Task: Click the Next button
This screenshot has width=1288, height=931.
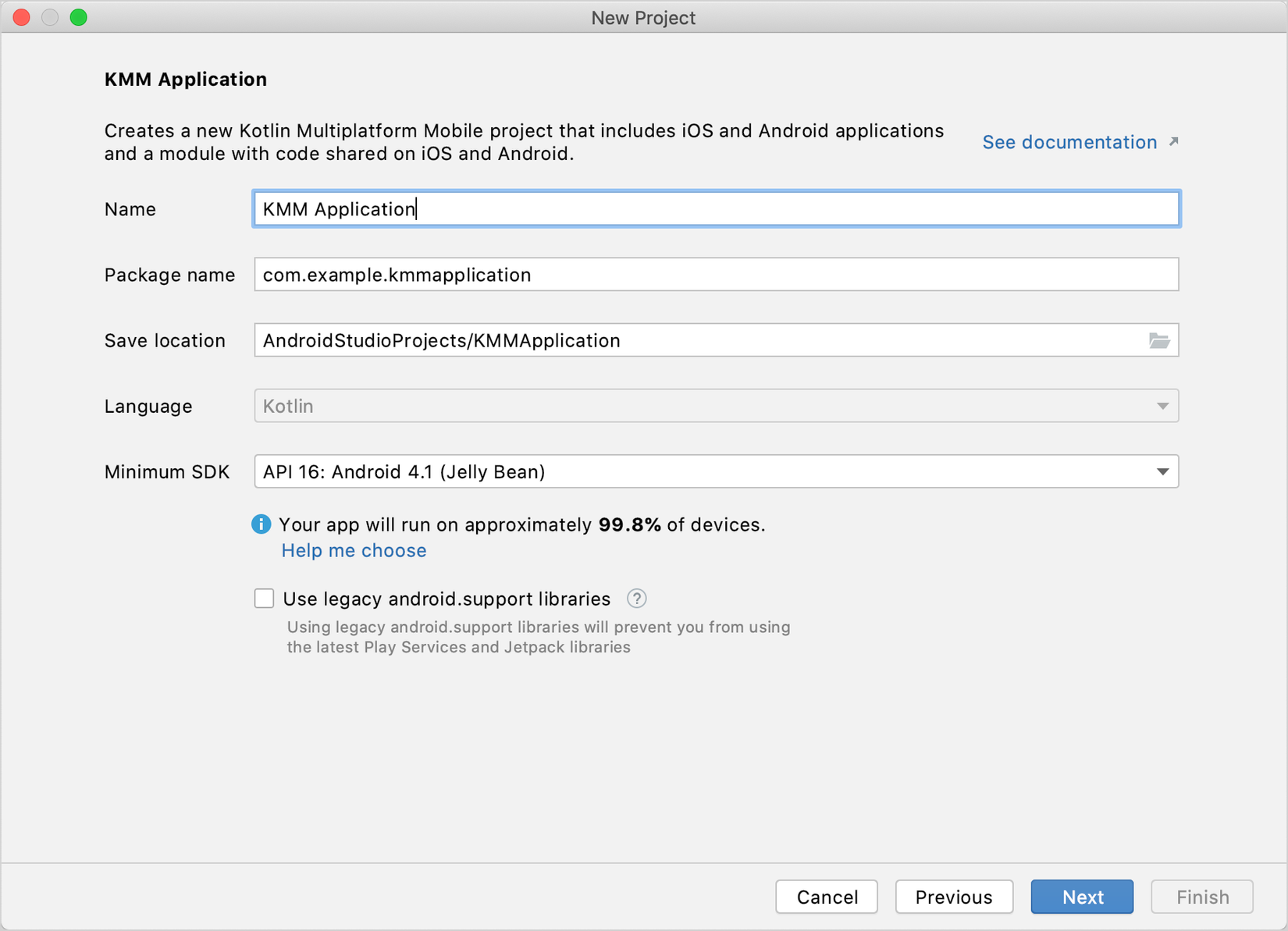Action: (1082, 897)
